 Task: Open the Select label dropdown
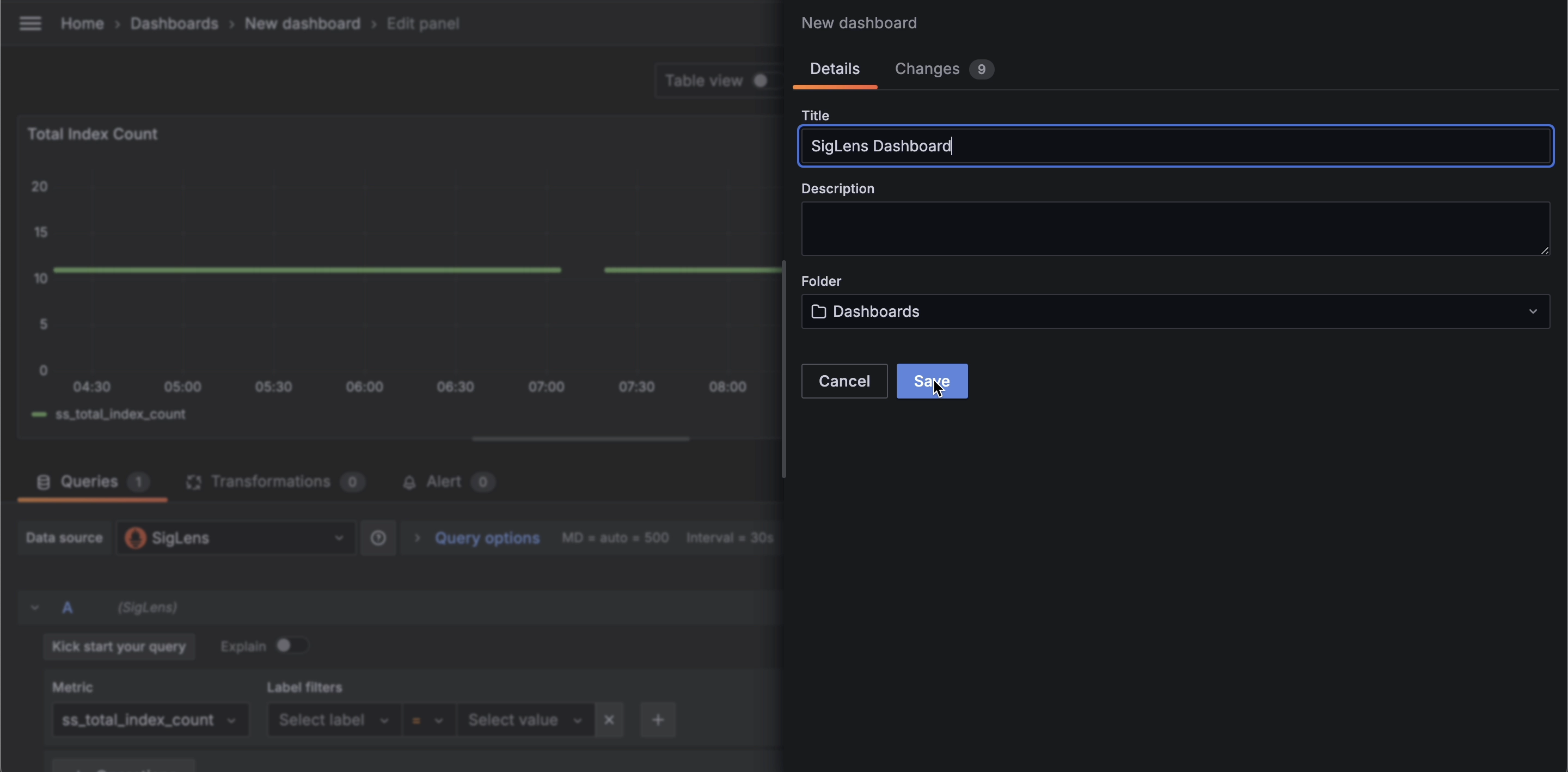334,720
